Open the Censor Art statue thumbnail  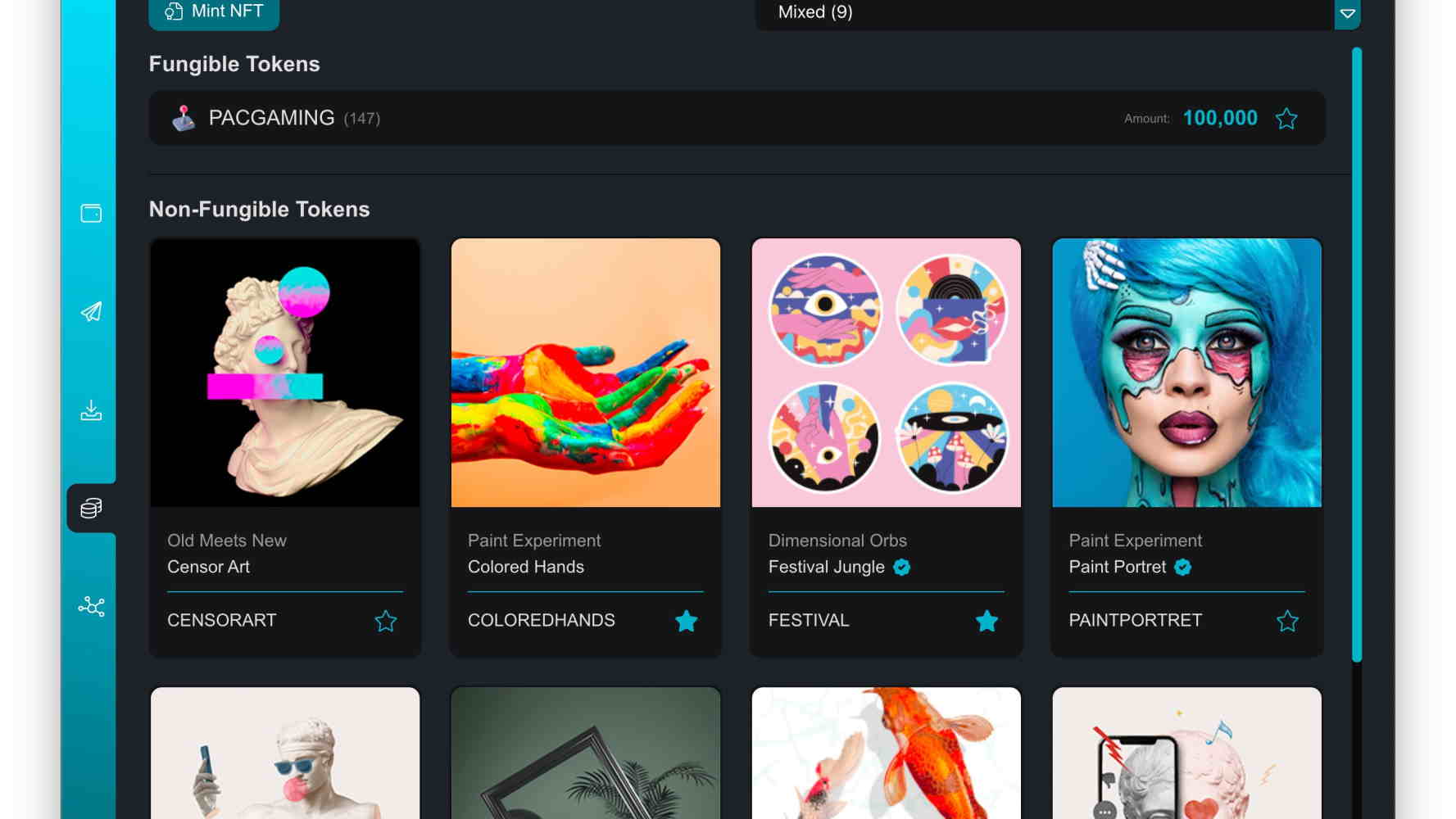[285, 373]
